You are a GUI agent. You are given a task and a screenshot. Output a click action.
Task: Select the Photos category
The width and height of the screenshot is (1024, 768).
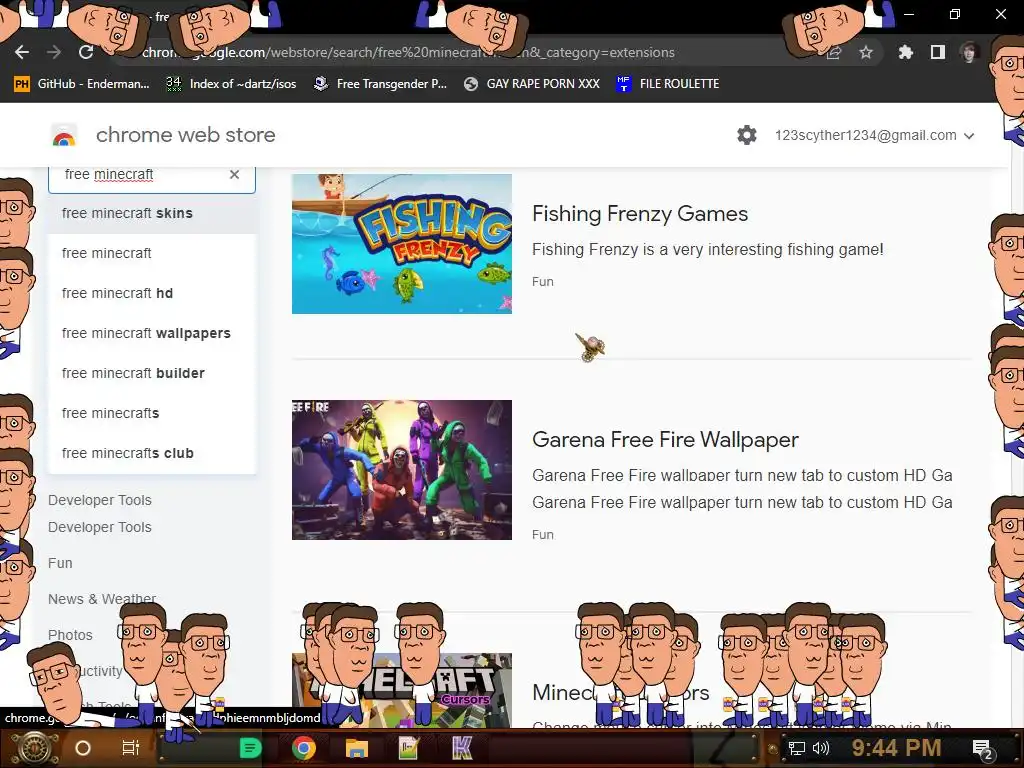(x=70, y=635)
